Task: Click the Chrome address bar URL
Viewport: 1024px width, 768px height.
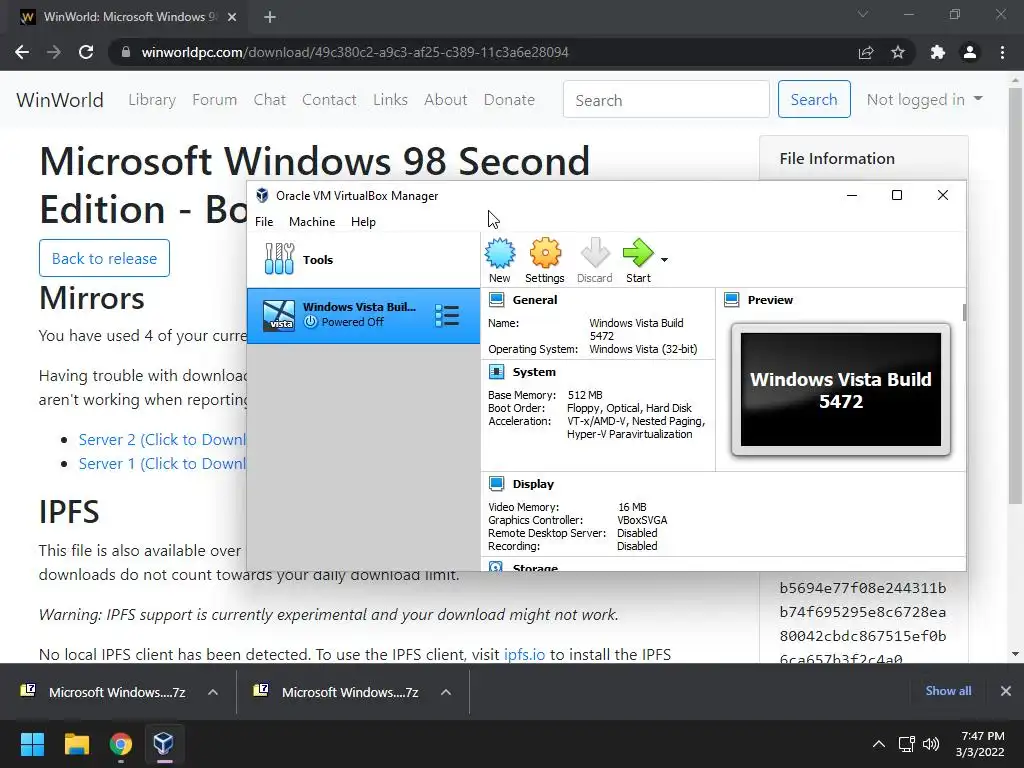Action: click(x=355, y=52)
